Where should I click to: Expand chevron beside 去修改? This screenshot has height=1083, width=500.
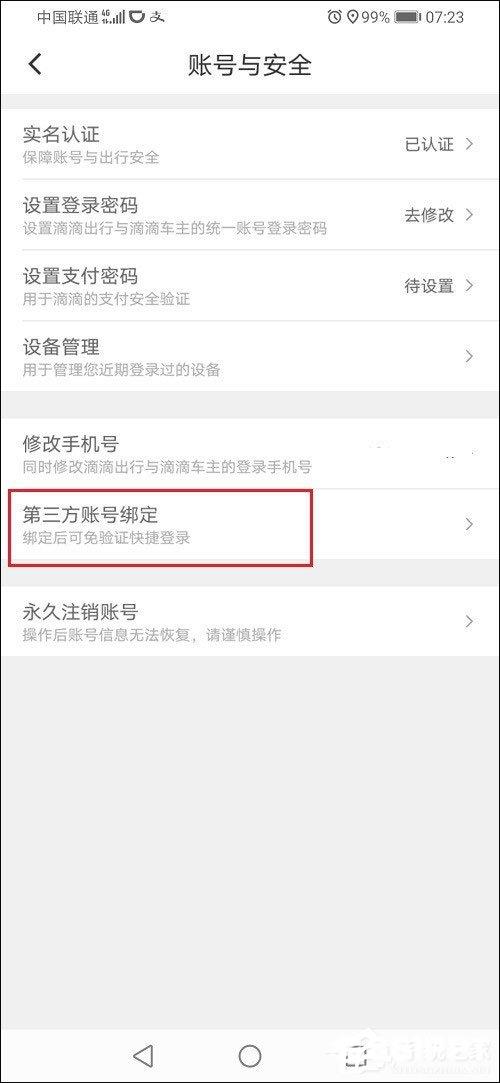point(470,214)
